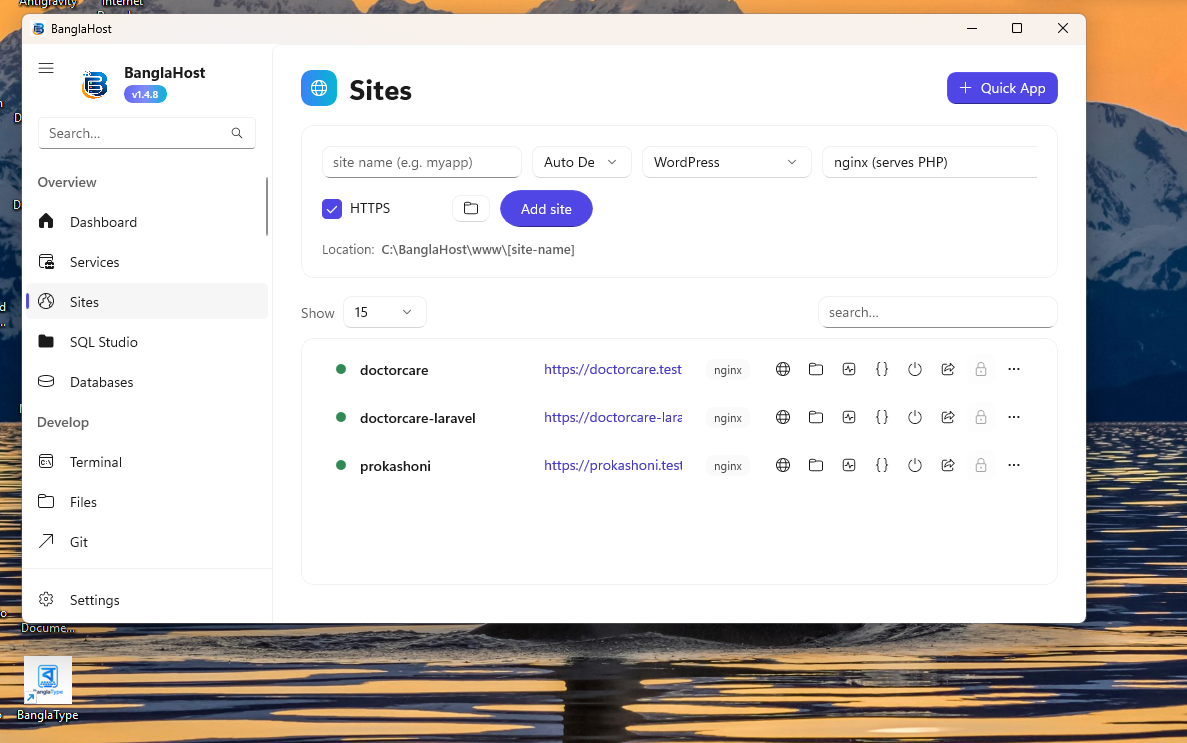Open Services in sidebar

click(x=147, y=262)
